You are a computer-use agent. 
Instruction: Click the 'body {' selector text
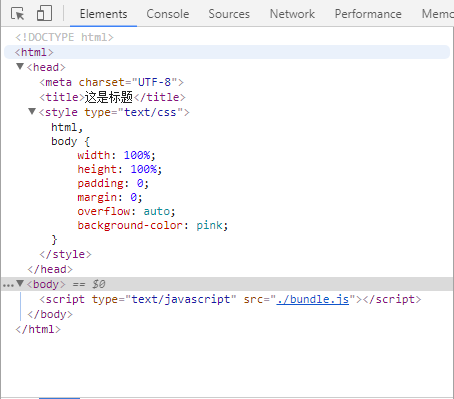[x=70, y=141]
